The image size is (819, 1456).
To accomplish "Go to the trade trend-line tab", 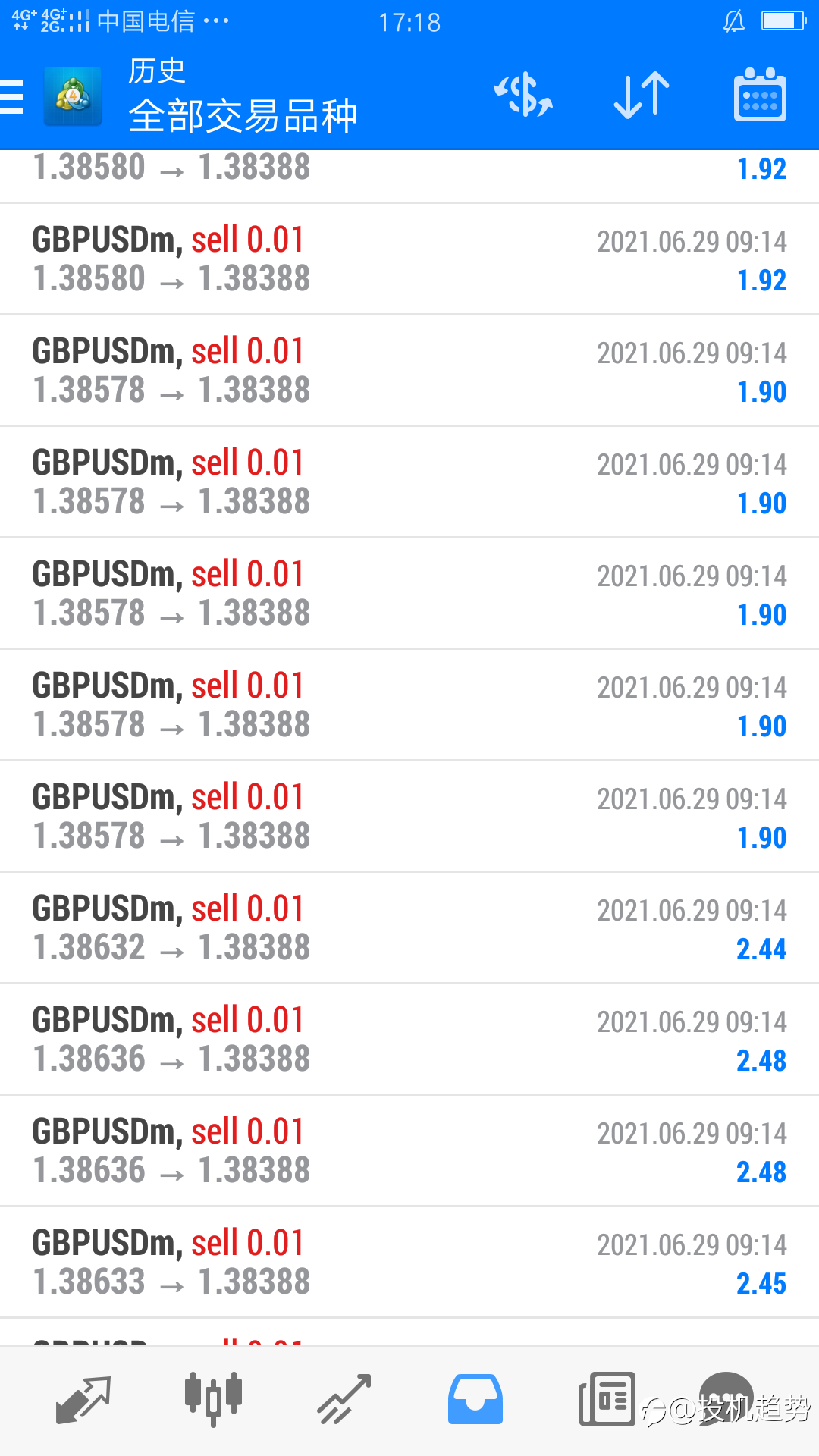I will (x=344, y=1399).
